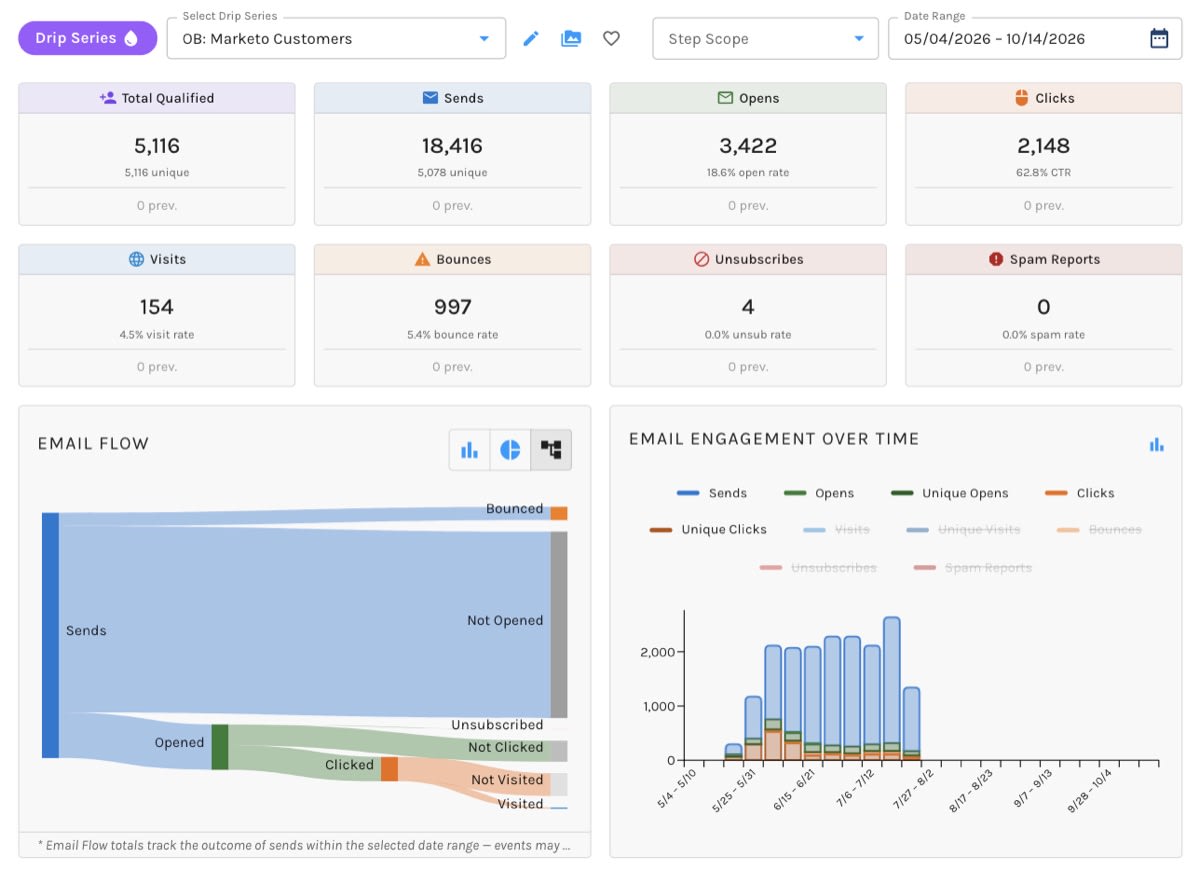Click the Bounces warning triangle icon
The width and height of the screenshot is (1200, 871).
pos(422,259)
